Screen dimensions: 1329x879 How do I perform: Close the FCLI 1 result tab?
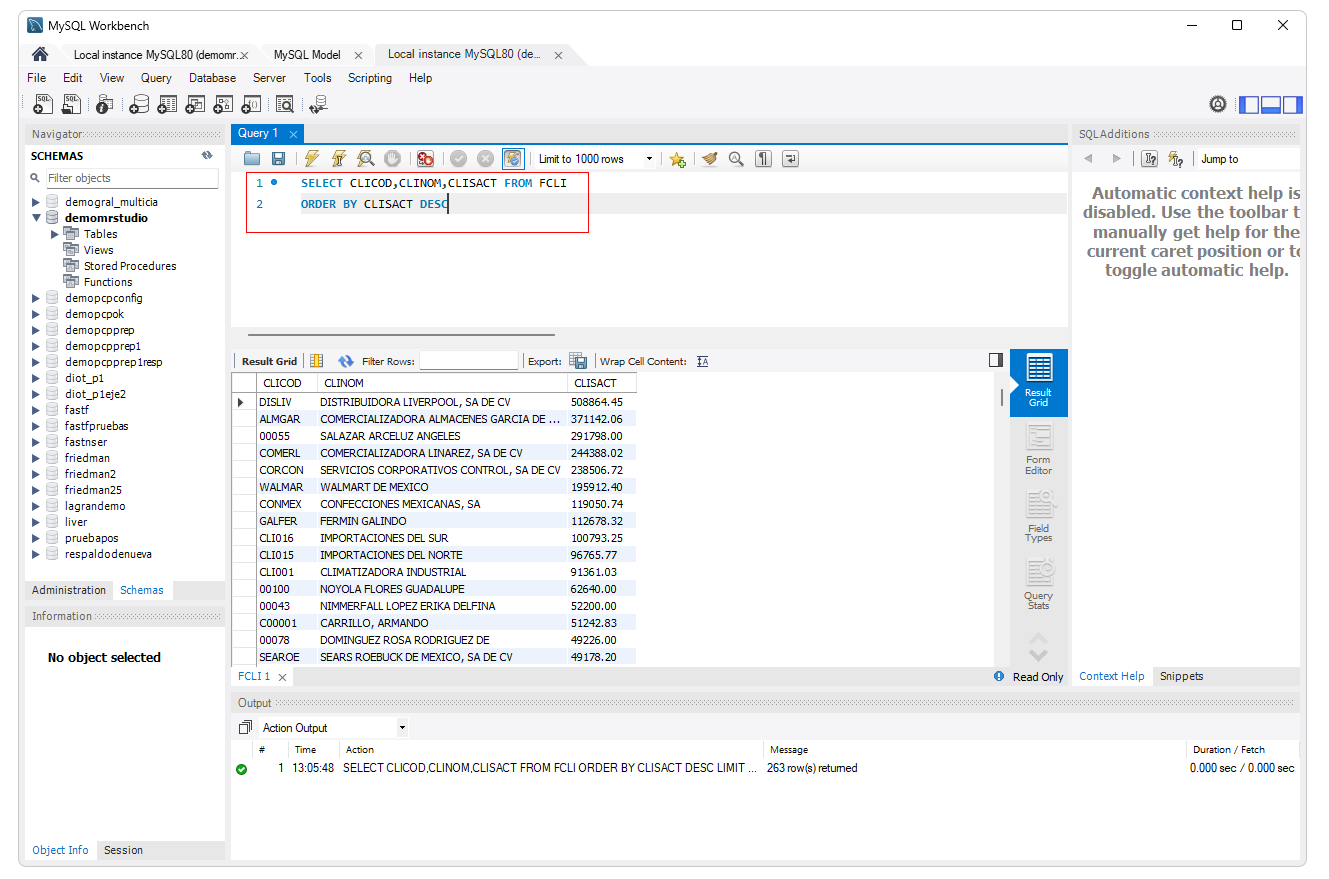click(282, 677)
